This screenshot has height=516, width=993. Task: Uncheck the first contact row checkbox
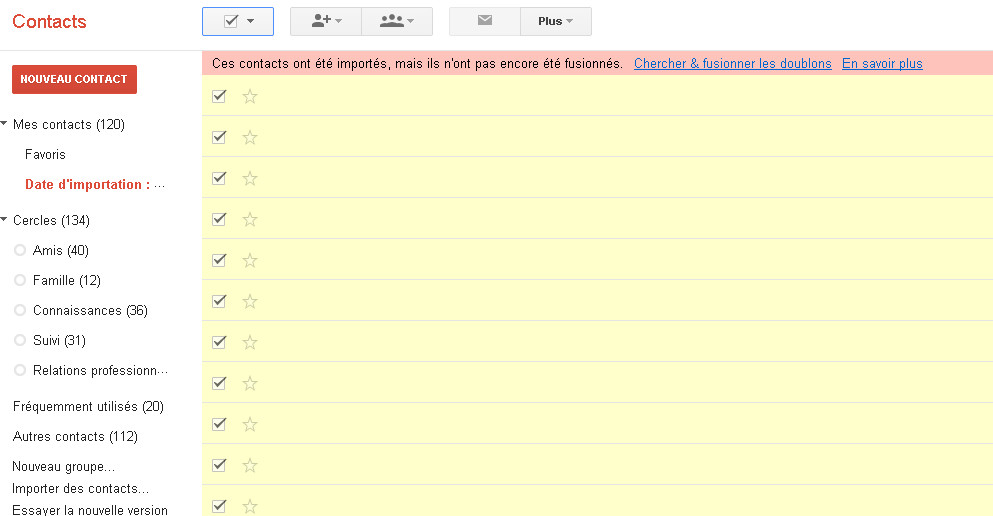click(x=219, y=96)
